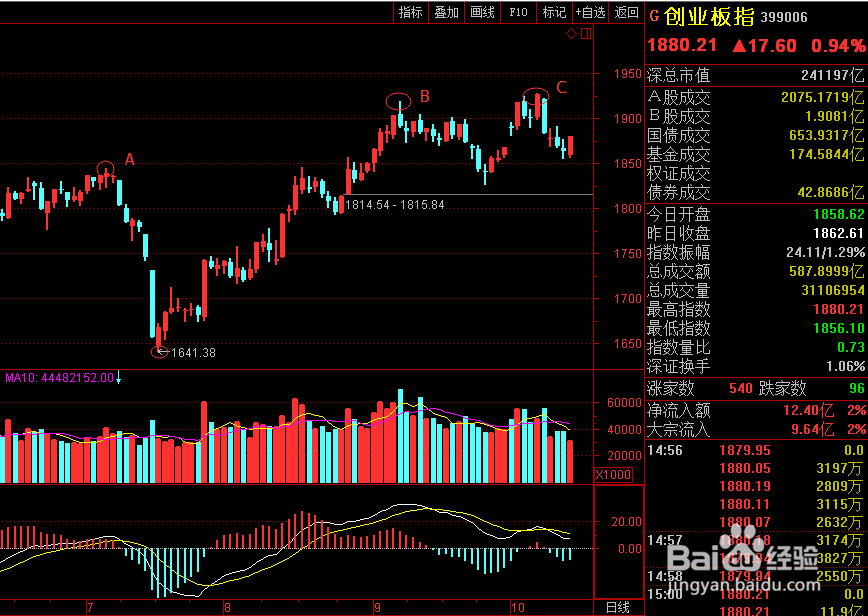Click the 今日开盘 value 1858.62

839,215
